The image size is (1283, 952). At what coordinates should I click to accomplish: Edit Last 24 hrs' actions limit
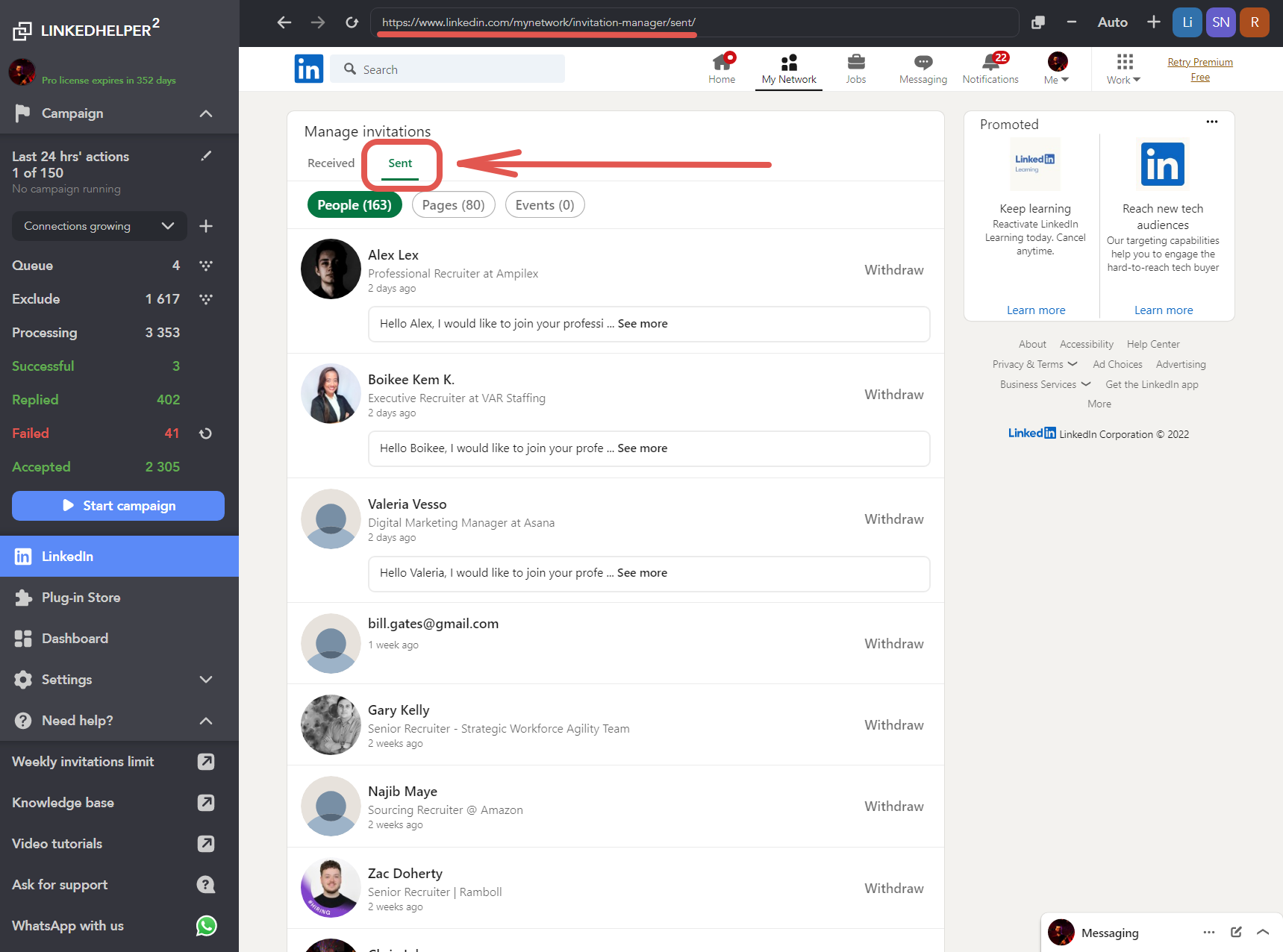pos(207,156)
